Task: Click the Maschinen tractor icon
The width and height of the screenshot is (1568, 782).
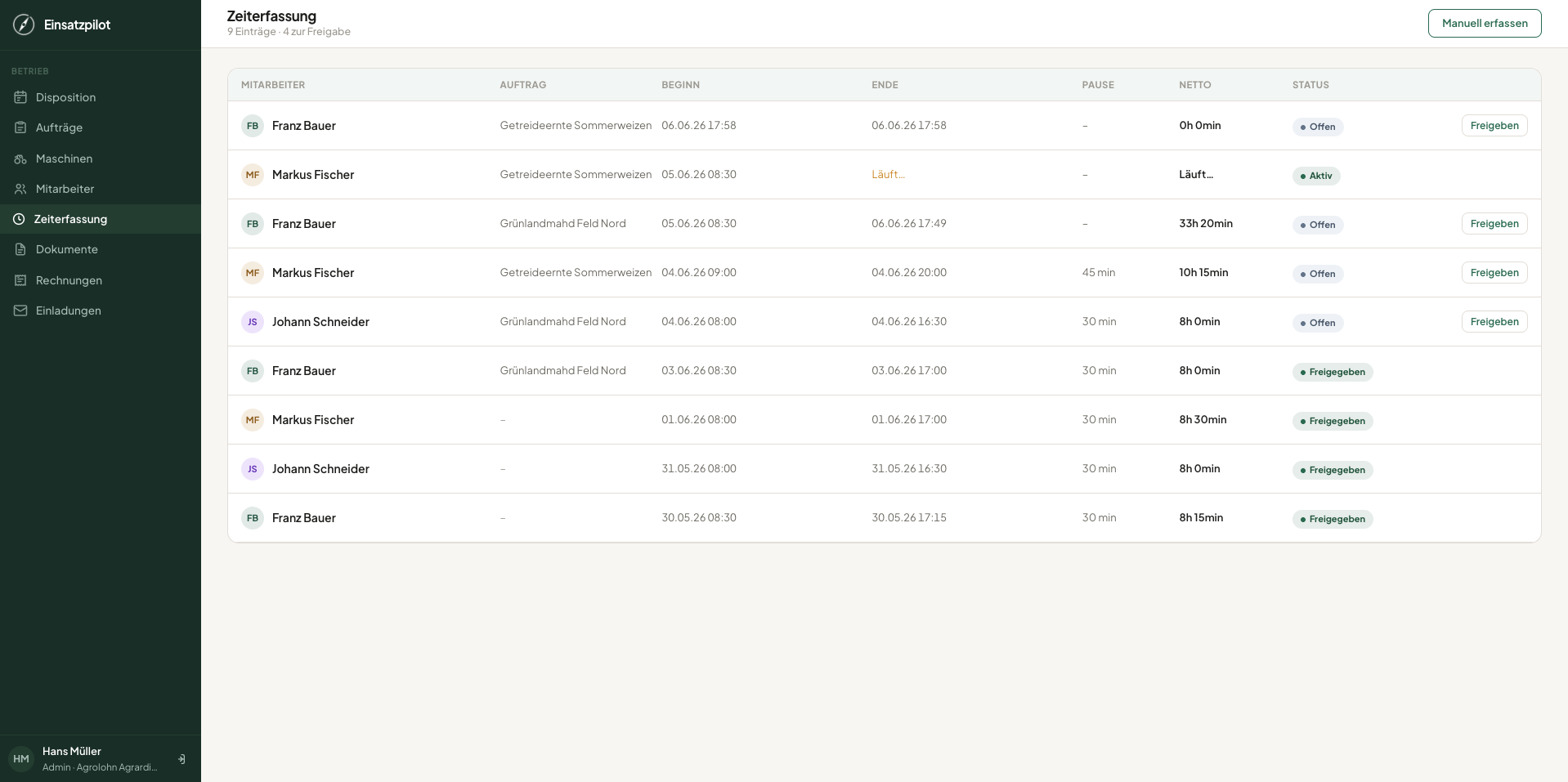Action: tap(20, 159)
